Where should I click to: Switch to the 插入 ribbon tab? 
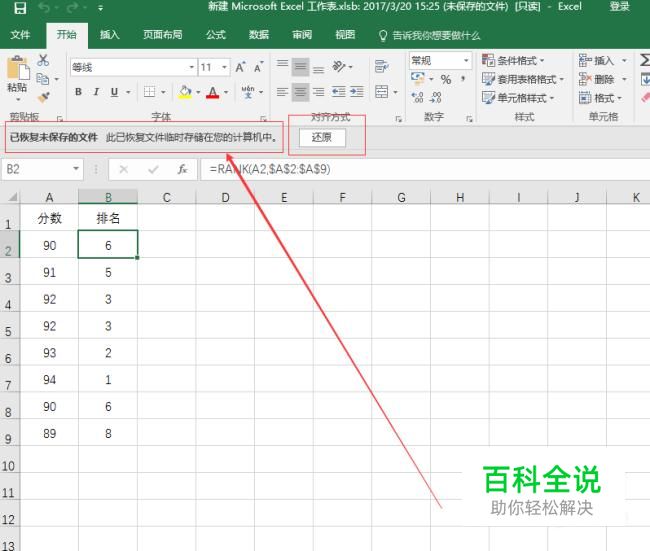coord(110,35)
